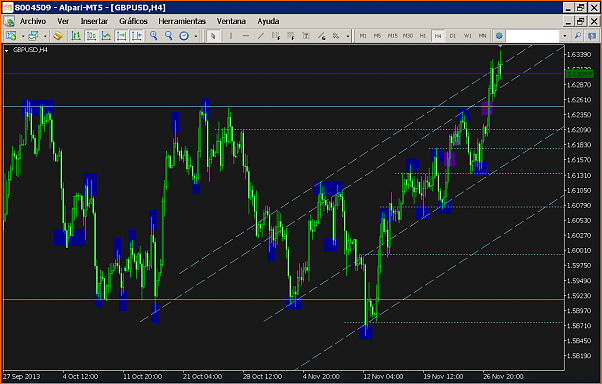The height and width of the screenshot is (384, 602).
Task: Click the gold market data icon
Action: pyautogui.click(x=58, y=36)
